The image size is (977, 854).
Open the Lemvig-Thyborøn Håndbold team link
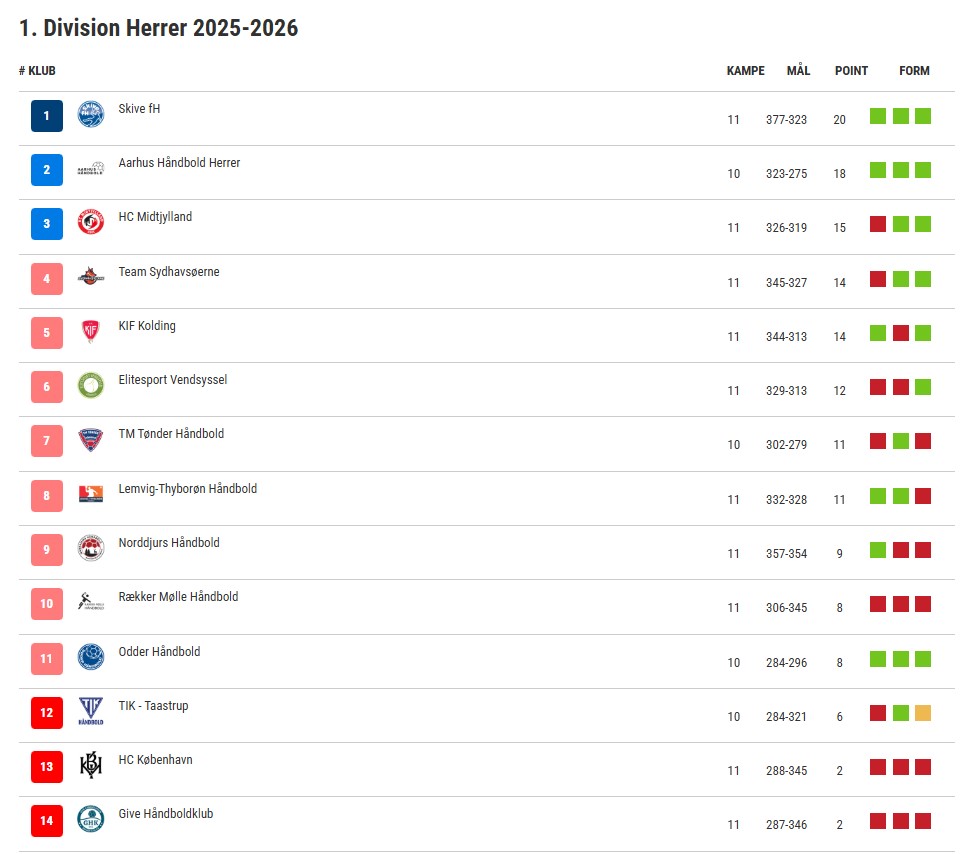pyautogui.click(x=187, y=489)
